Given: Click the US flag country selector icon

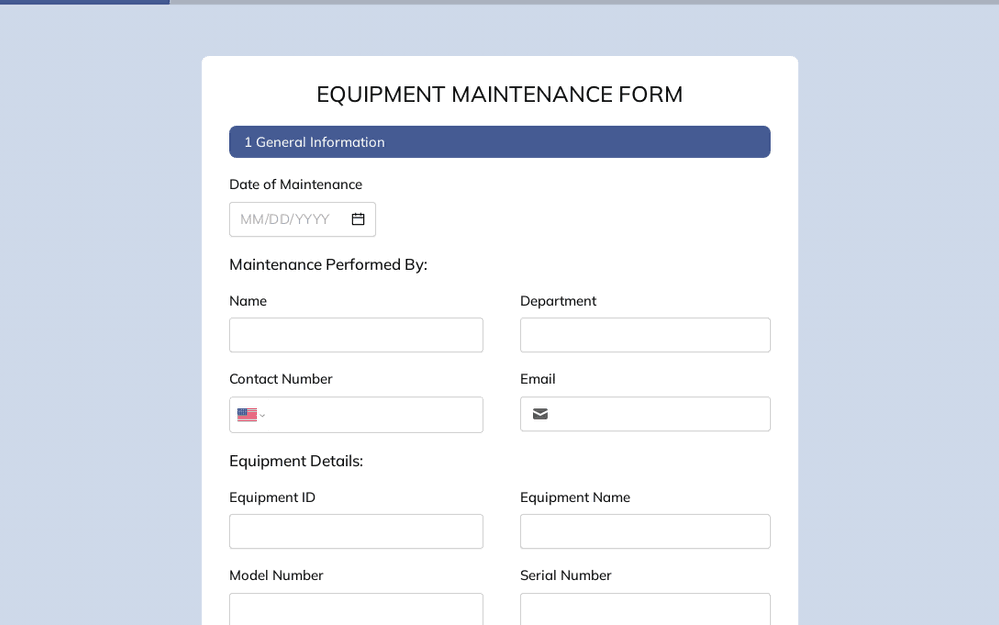Looking at the screenshot, I should pos(246,414).
